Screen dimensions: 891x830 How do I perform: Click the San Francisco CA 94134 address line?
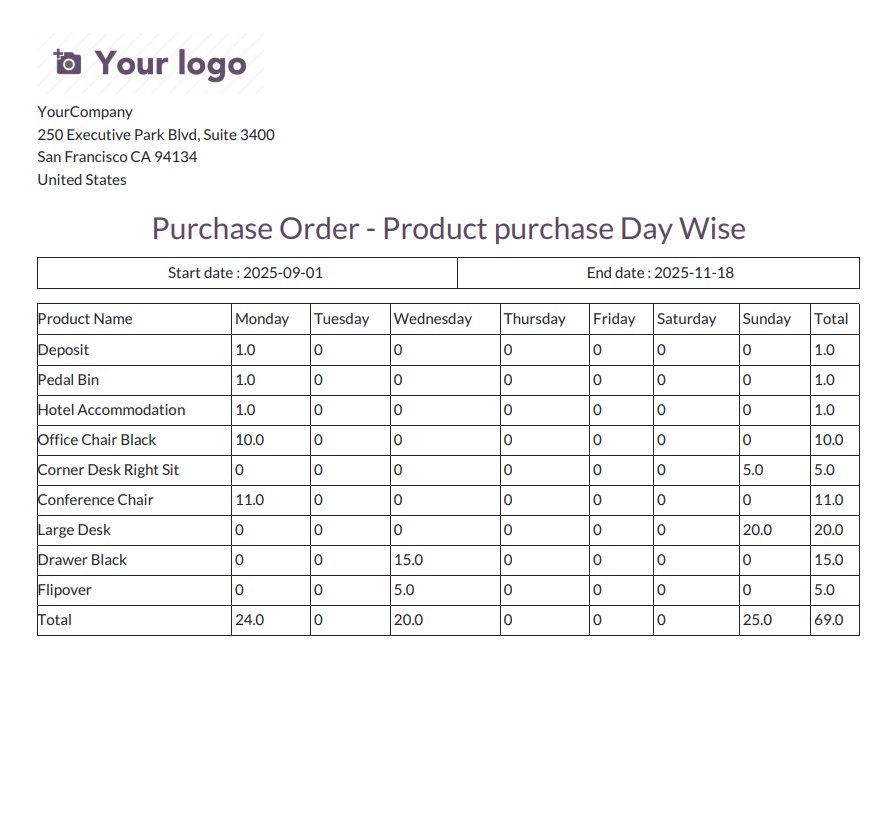pos(117,157)
